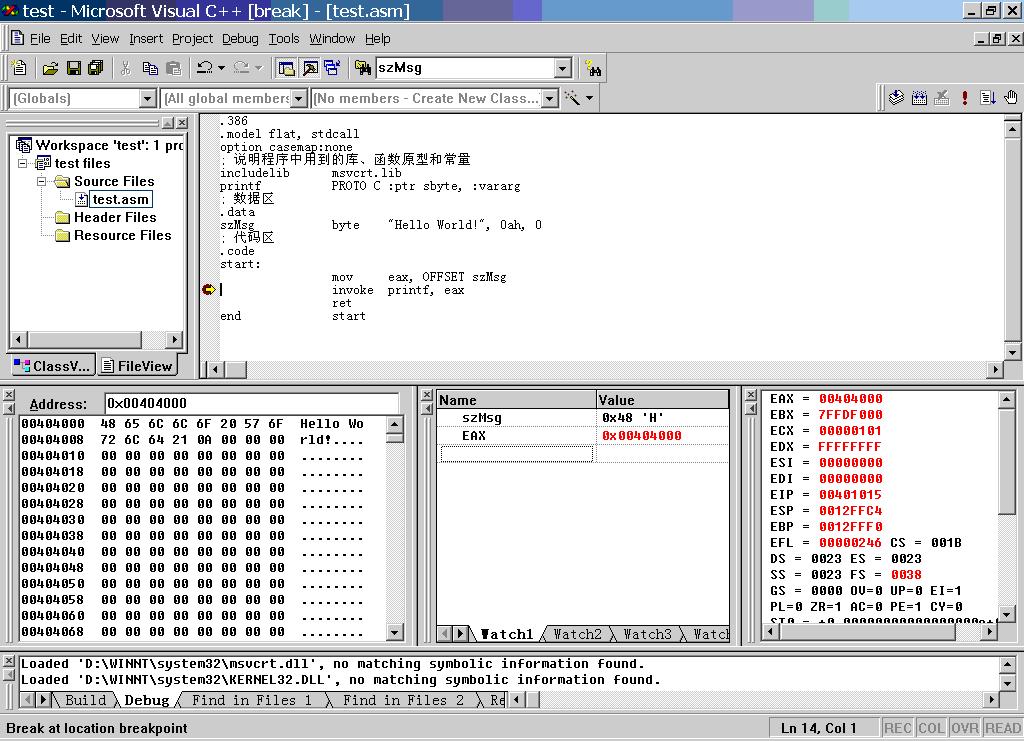Viewport: 1024px width, 741px height.
Task: Switch to the Build output tab
Action: pyautogui.click(x=86, y=700)
